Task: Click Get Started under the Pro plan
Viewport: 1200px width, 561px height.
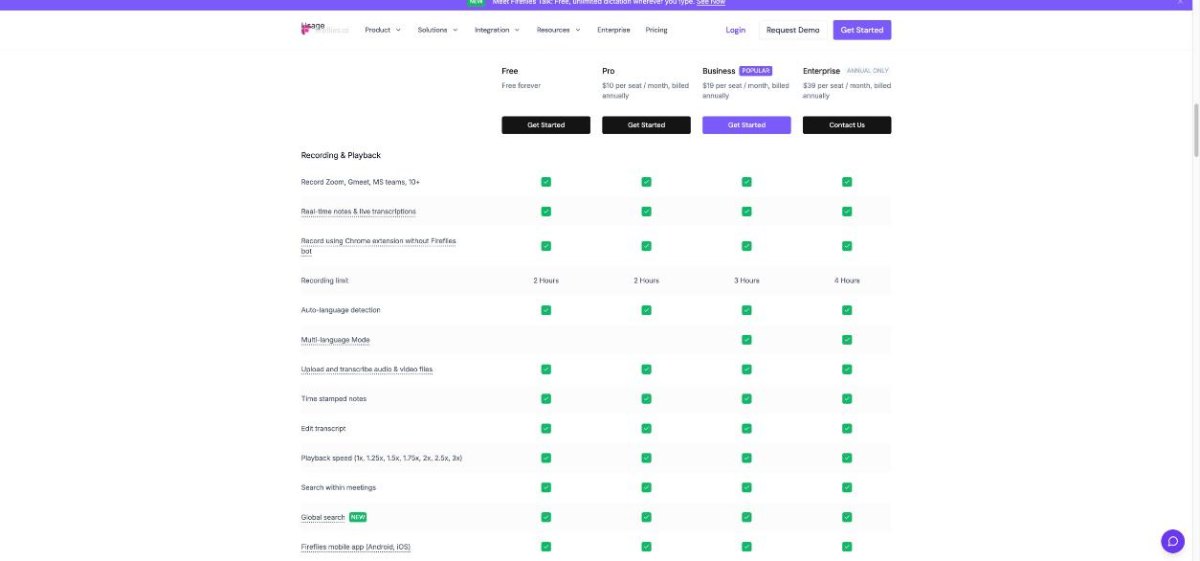Action: click(646, 125)
